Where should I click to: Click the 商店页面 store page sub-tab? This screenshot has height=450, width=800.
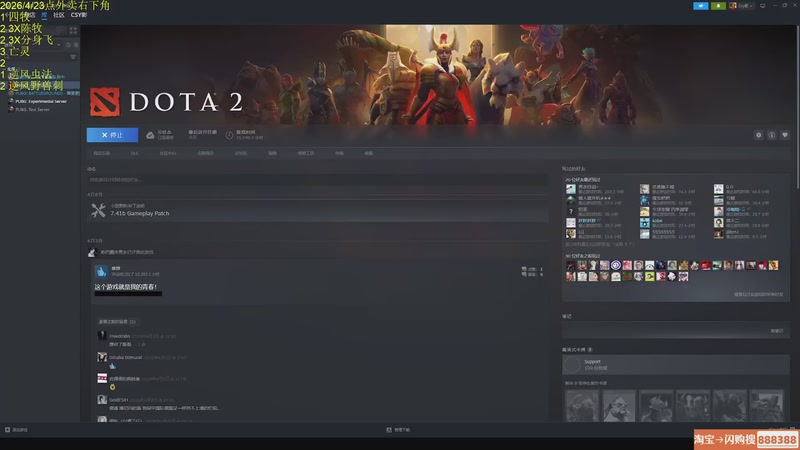[x=102, y=153]
